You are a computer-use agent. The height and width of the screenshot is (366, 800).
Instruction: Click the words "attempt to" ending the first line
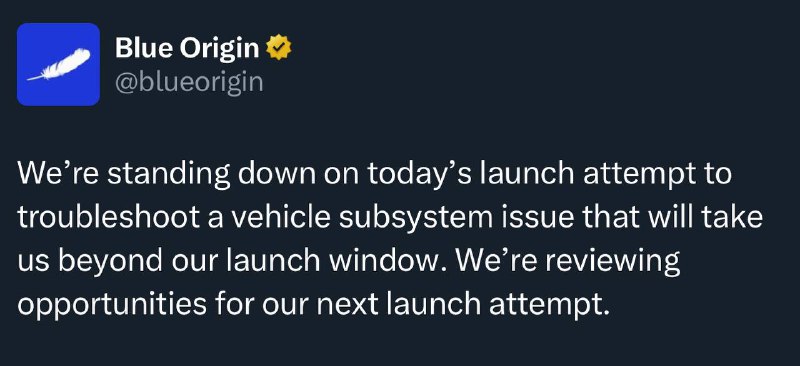coord(657,175)
